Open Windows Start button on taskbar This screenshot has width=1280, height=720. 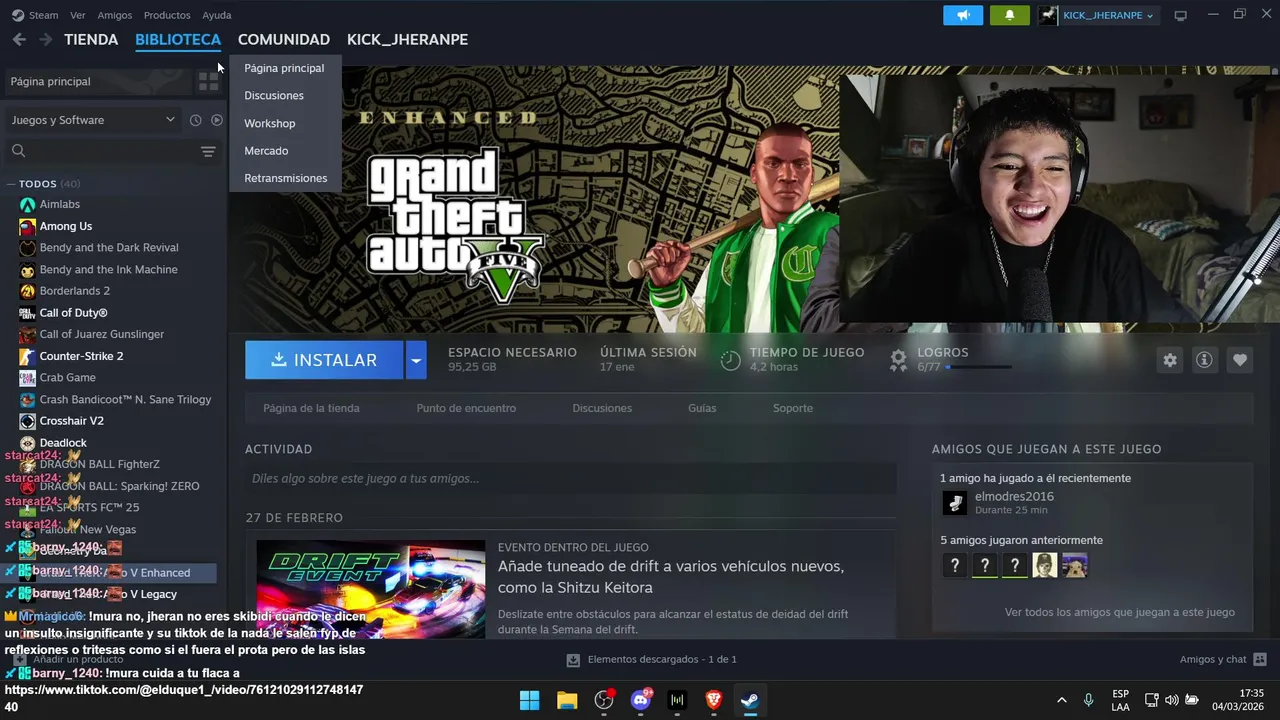(530, 700)
